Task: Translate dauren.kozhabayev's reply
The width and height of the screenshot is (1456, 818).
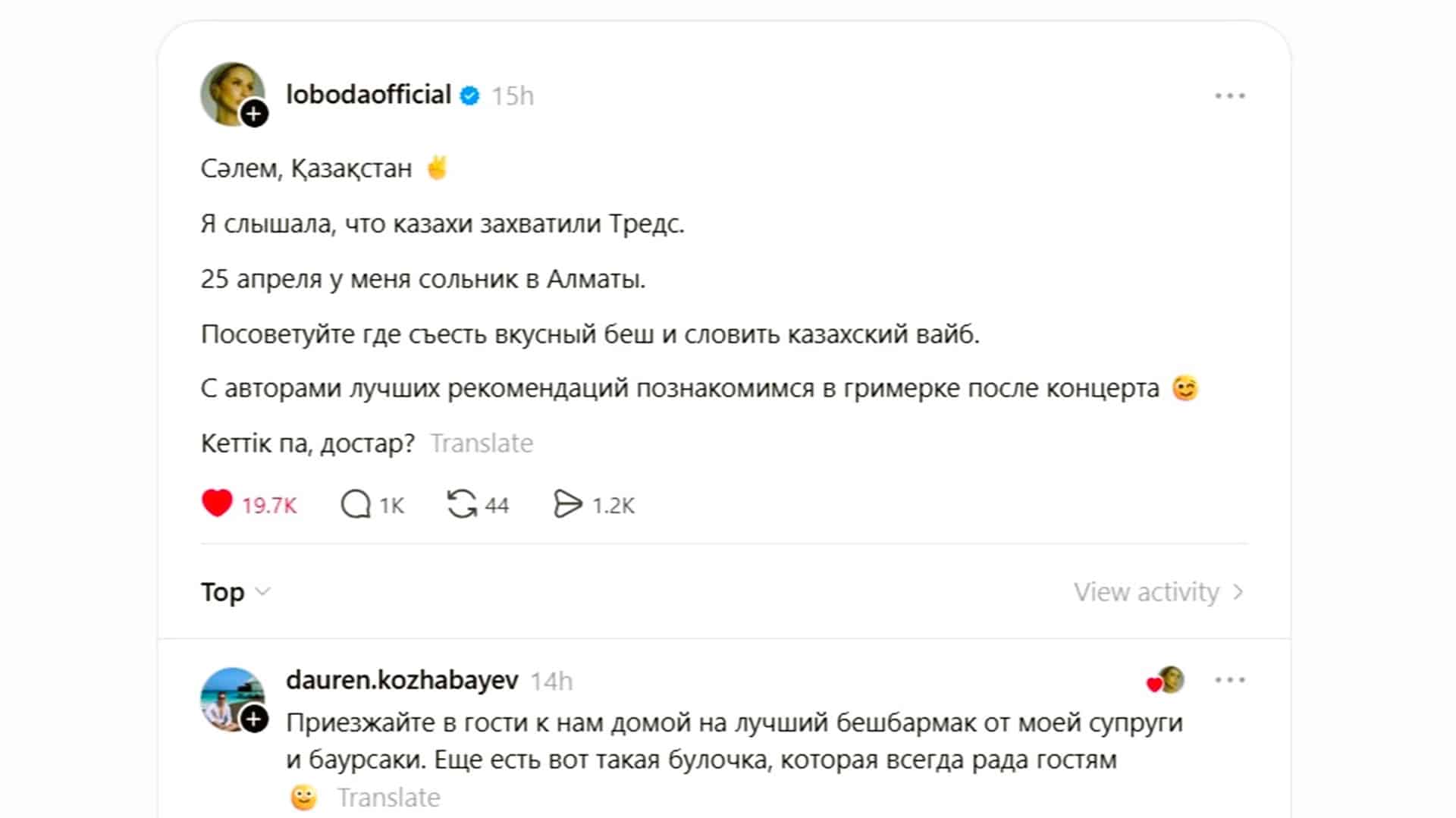Action: point(388,798)
